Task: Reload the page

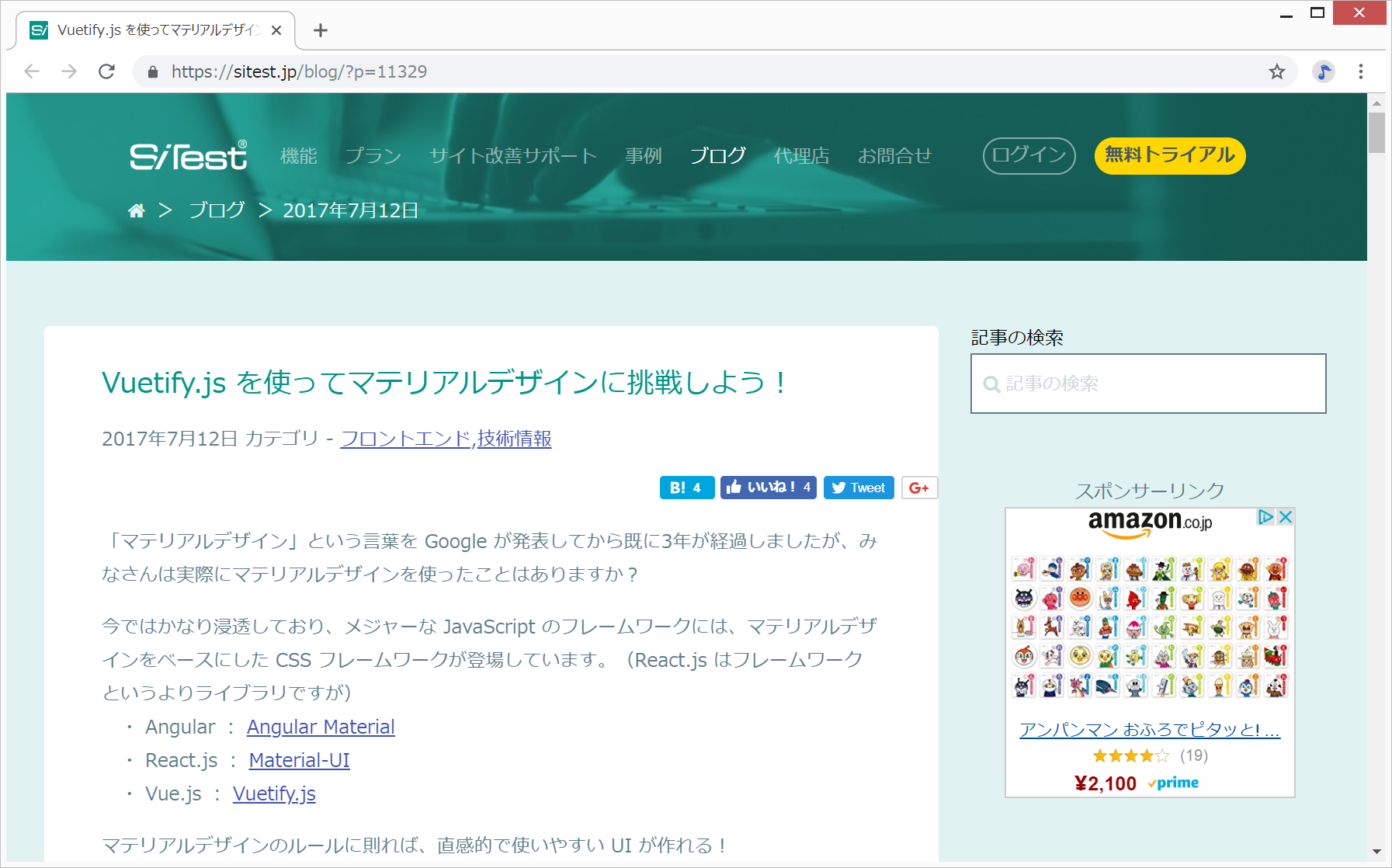Action: tap(107, 72)
